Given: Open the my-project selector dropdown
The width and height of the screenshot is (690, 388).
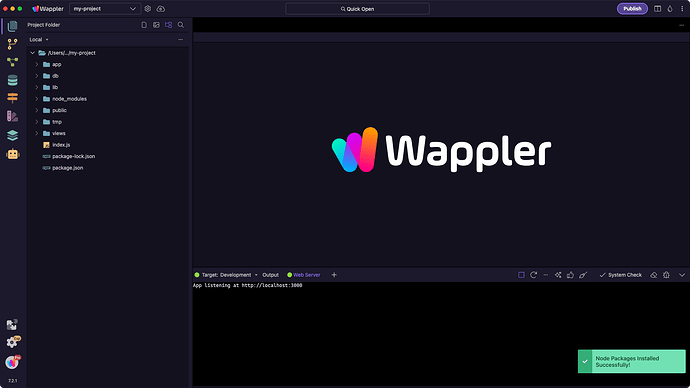Looking at the screenshot, I should [105, 9].
